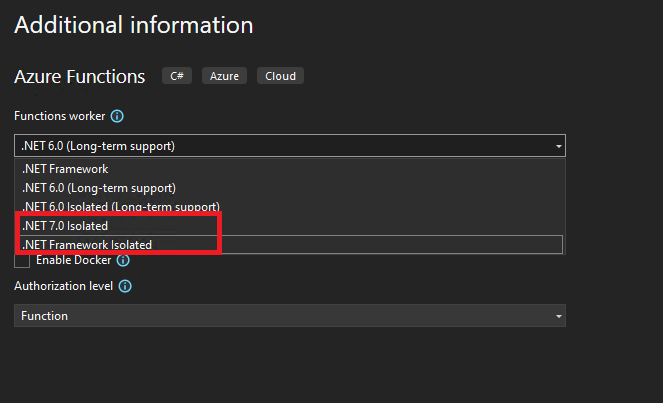
Task: Click the Functions worker info icon
Action: point(117,116)
